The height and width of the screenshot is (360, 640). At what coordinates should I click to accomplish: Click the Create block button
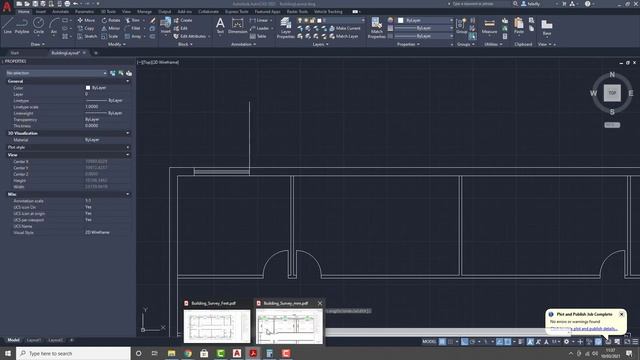pyautogui.click(x=183, y=20)
